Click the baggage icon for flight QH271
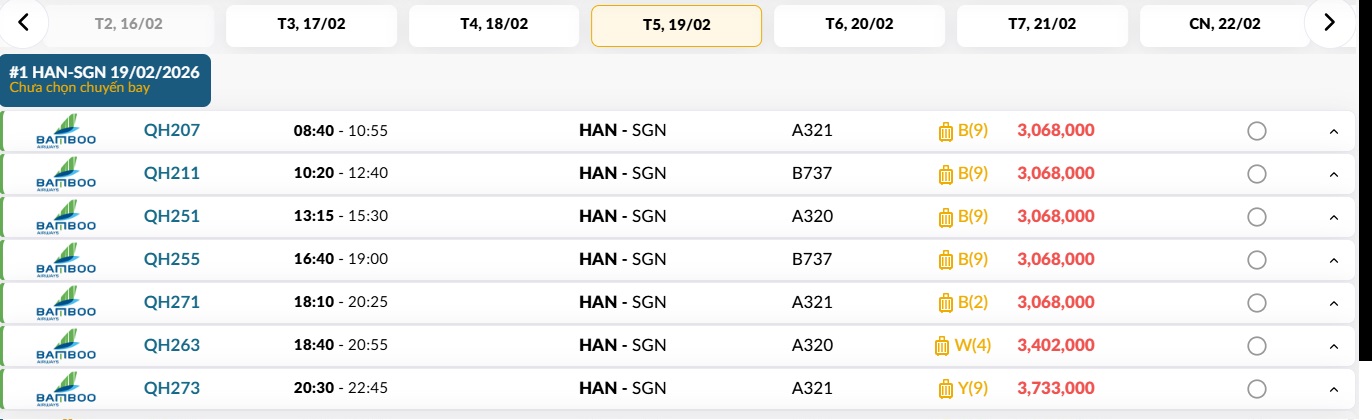1372x420 pixels. point(945,303)
